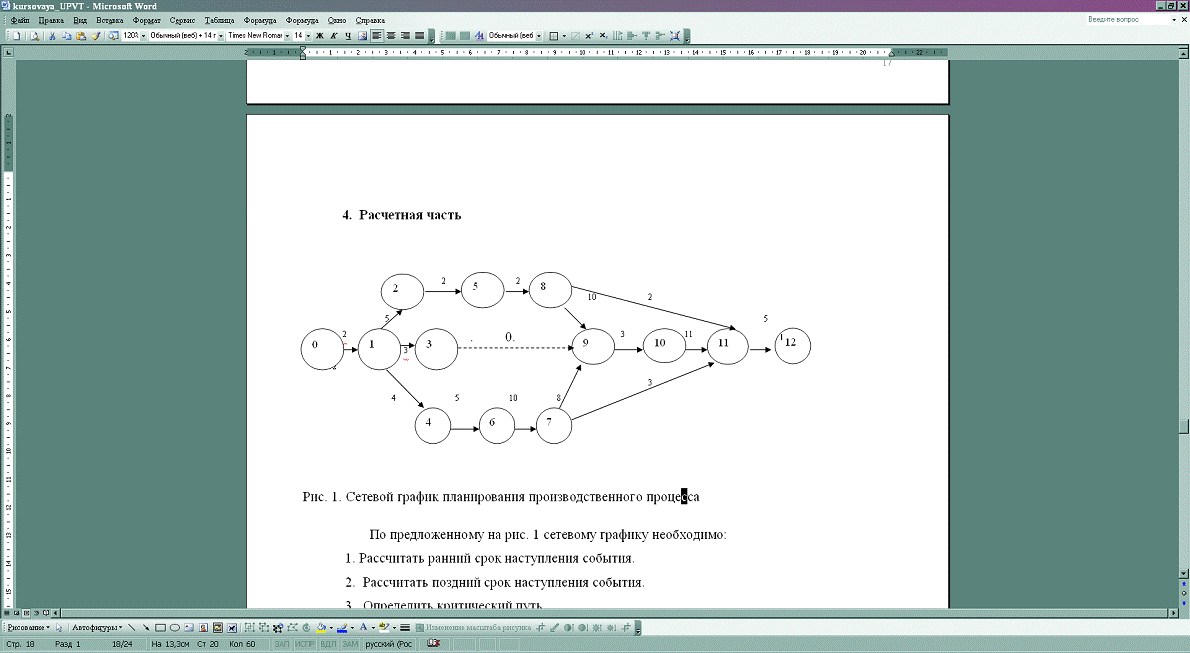
Task: Open the Файл menu
Action: coord(20,21)
